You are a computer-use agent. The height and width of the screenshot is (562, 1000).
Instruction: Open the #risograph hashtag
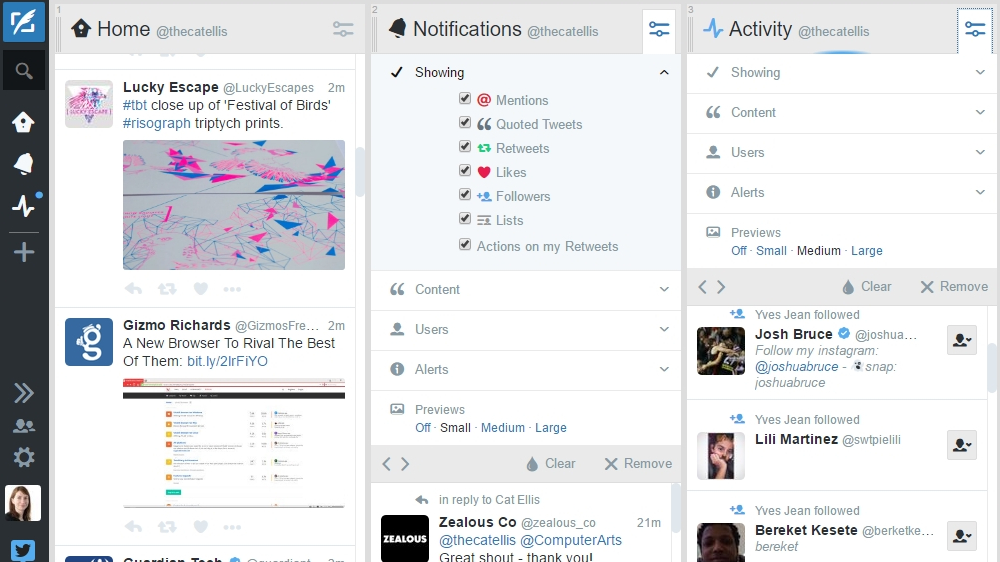point(157,123)
